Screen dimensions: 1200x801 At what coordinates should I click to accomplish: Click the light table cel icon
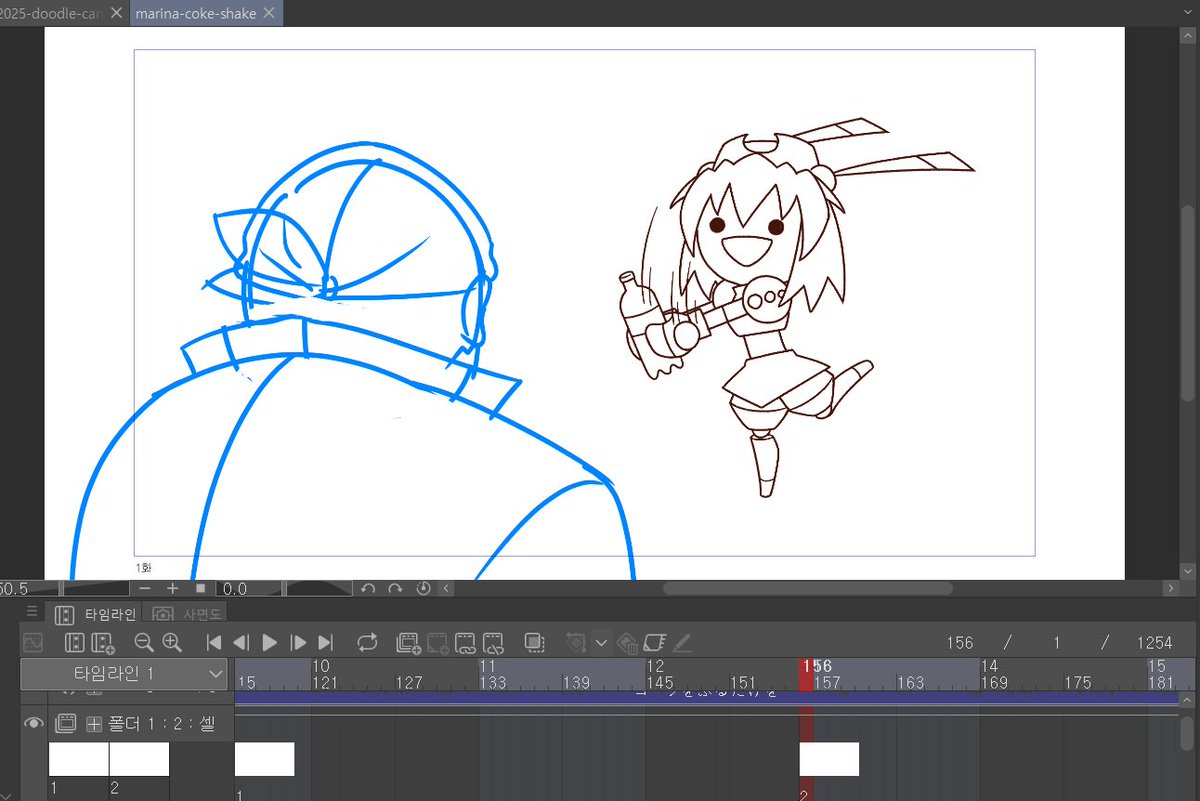click(654, 643)
